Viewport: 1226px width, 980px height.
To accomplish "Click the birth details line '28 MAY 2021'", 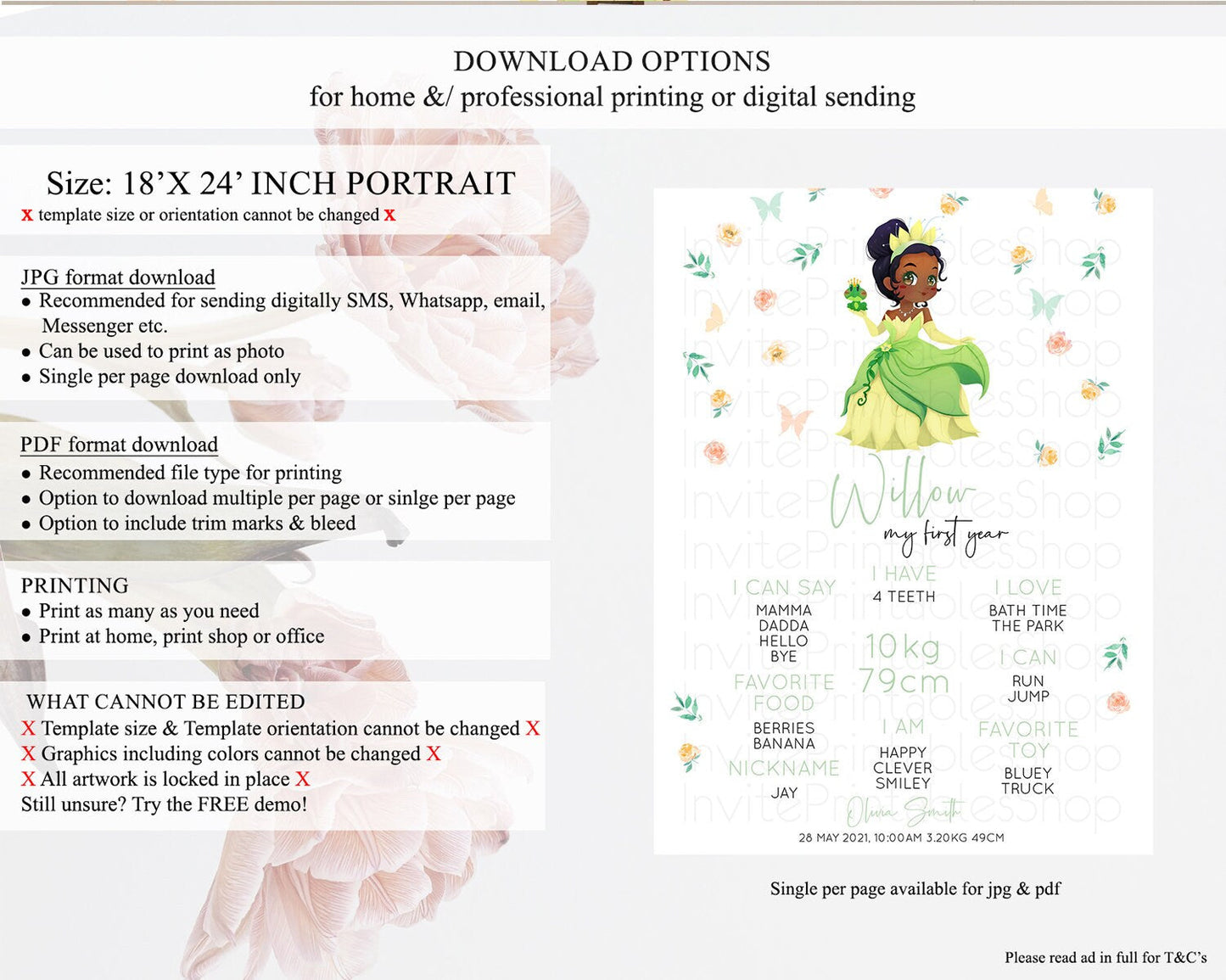I will click(x=901, y=837).
